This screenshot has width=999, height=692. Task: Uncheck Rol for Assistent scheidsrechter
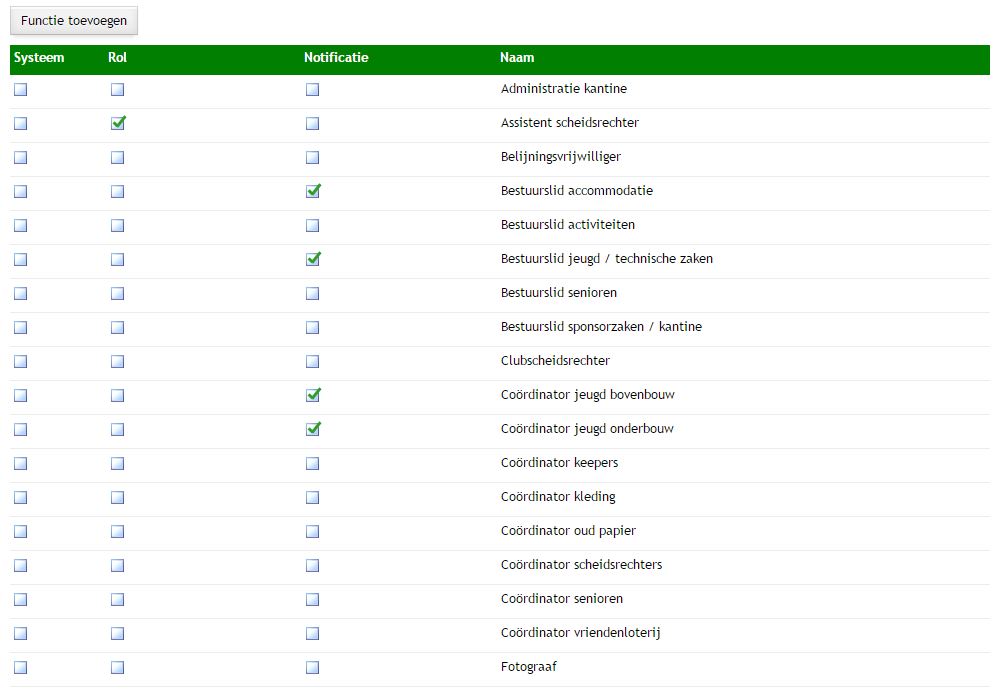pyautogui.click(x=118, y=123)
